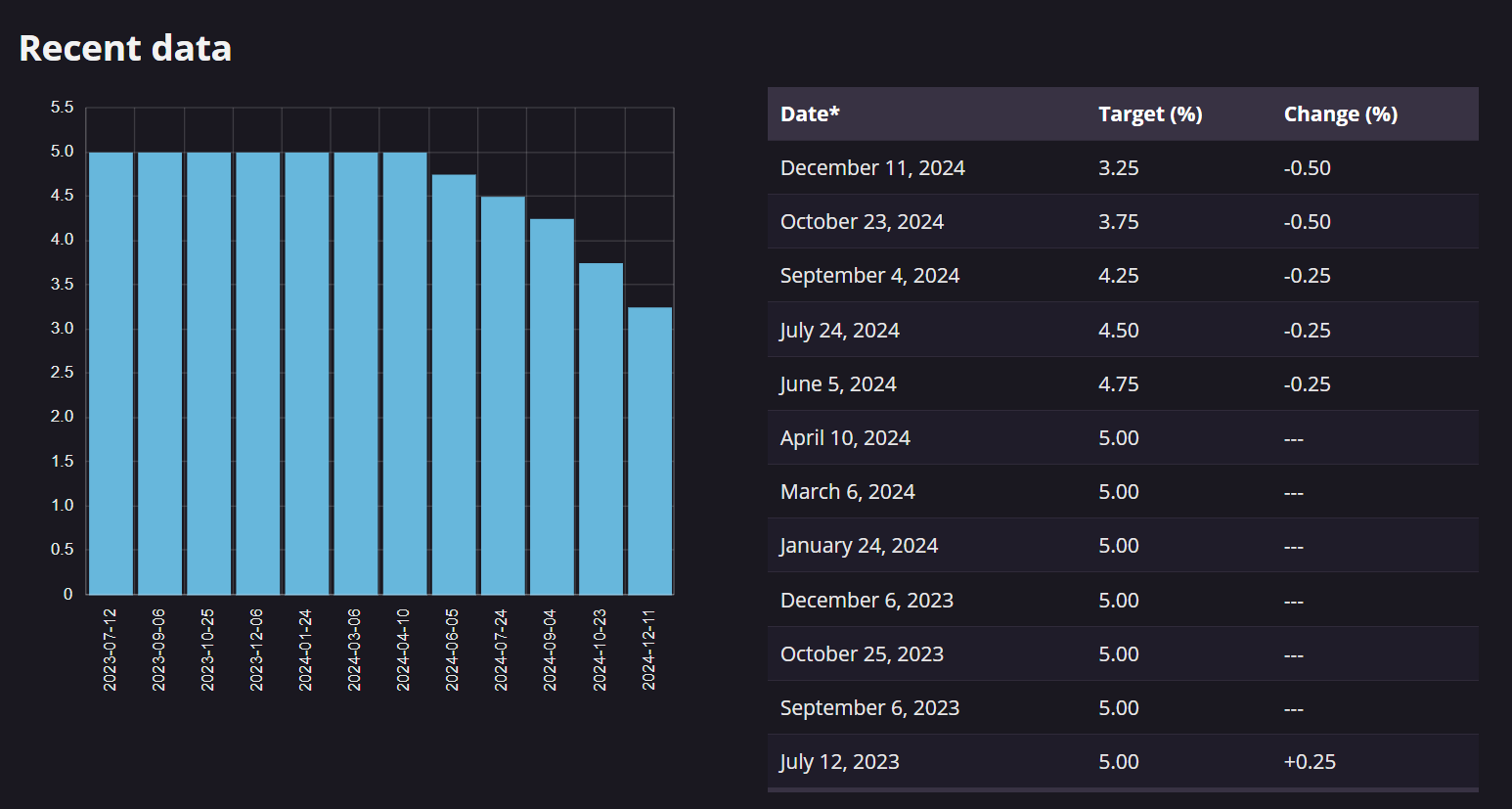Click the +0.25 change value
This screenshot has width=1512, height=809.
click(x=1310, y=762)
